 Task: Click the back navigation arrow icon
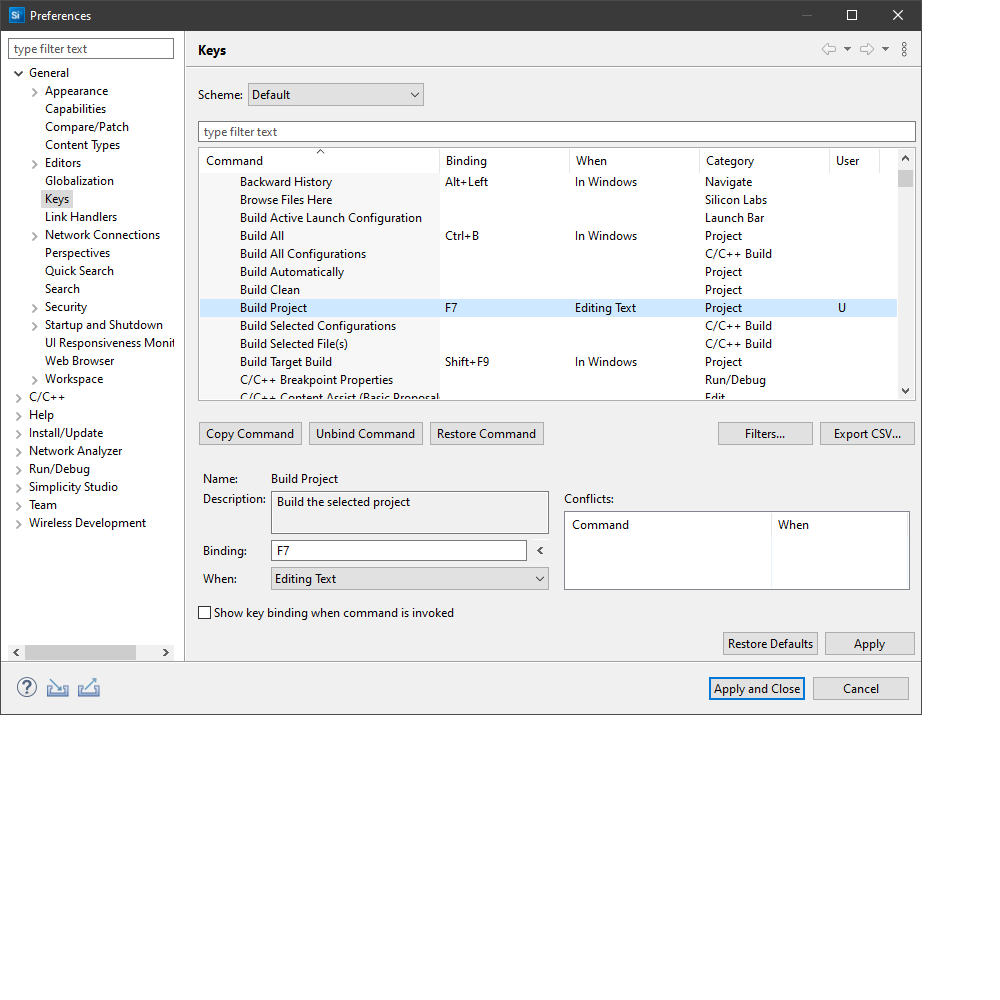[x=828, y=49]
